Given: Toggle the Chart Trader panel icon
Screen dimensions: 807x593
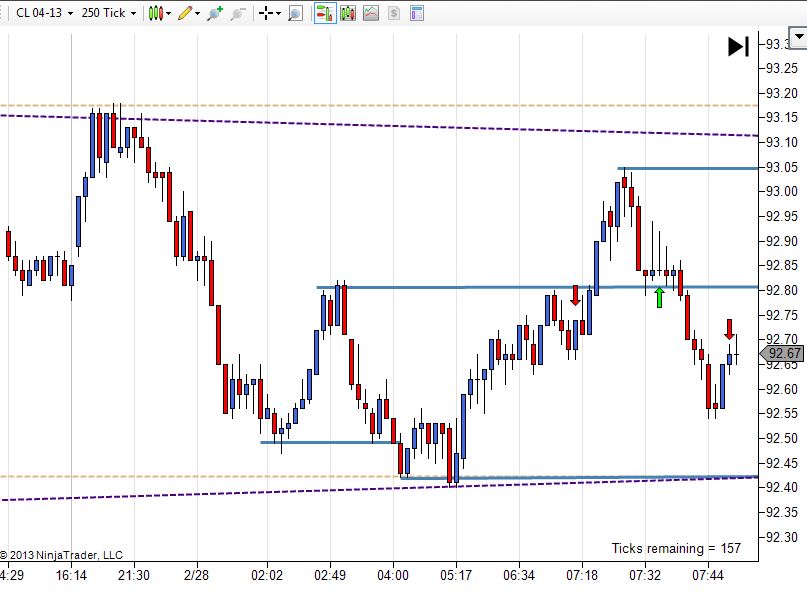Looking at the screenshot, I should (x=325, y=13).
